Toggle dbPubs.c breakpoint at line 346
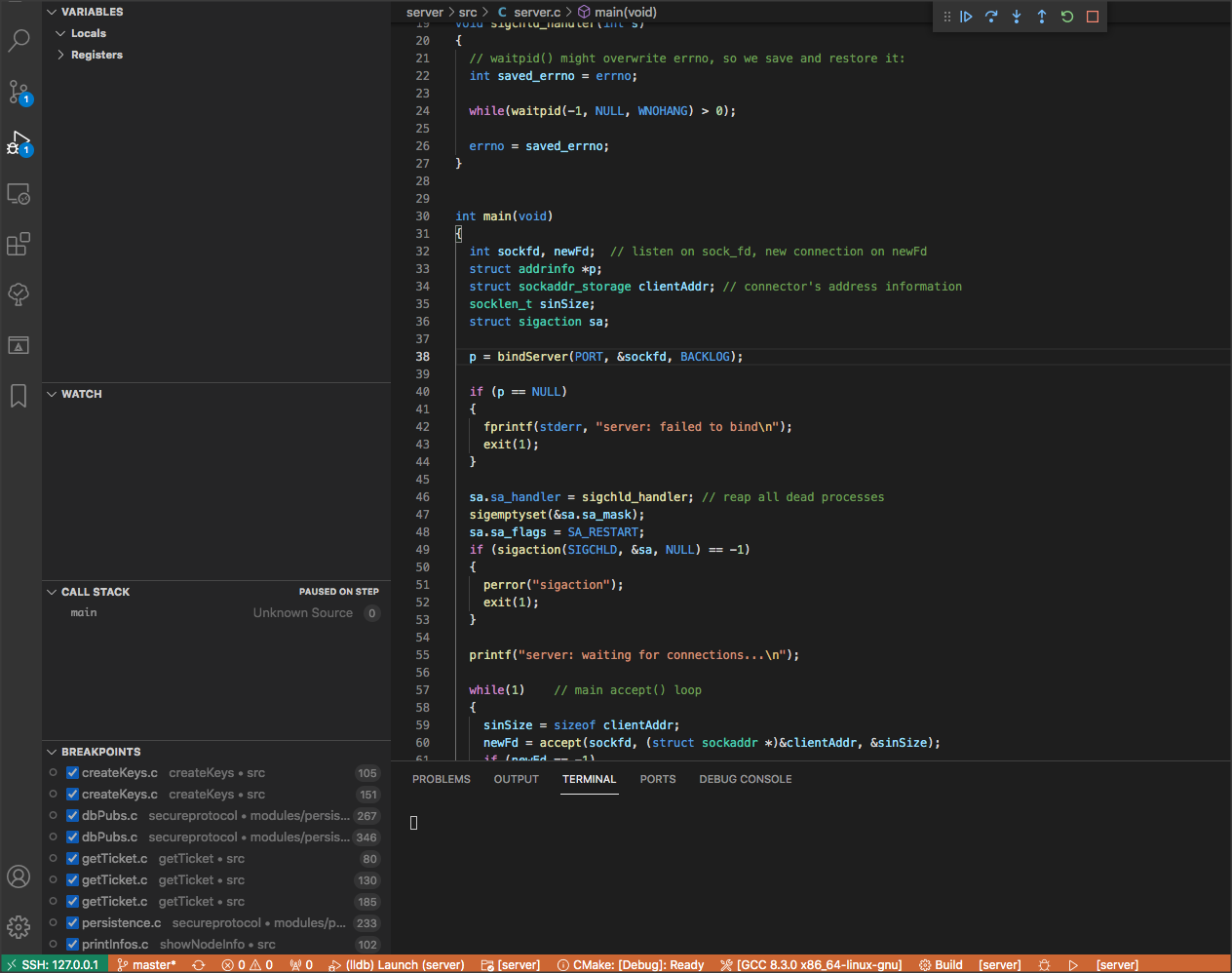The image size is (1232, 973). (x=72, y=837)
